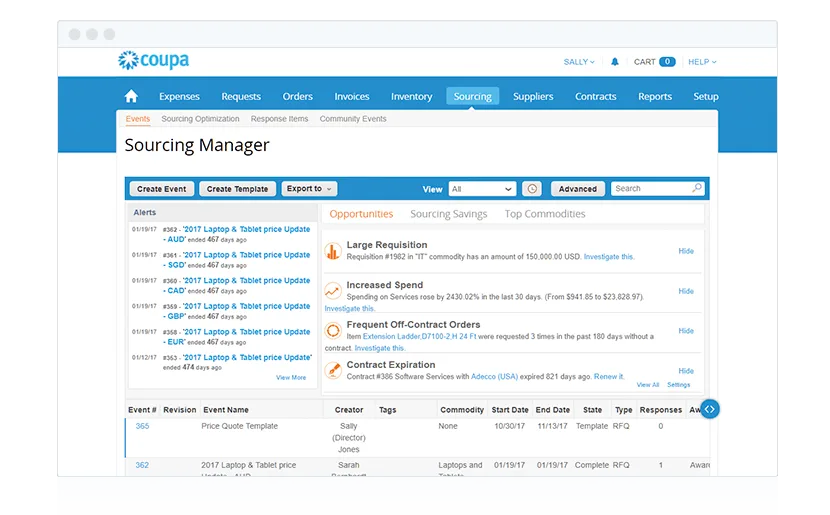Screen dimensions: 830x515
Task: Open the SALLY user dropdown
Action: pyautogui.click(x=579, y=62)
